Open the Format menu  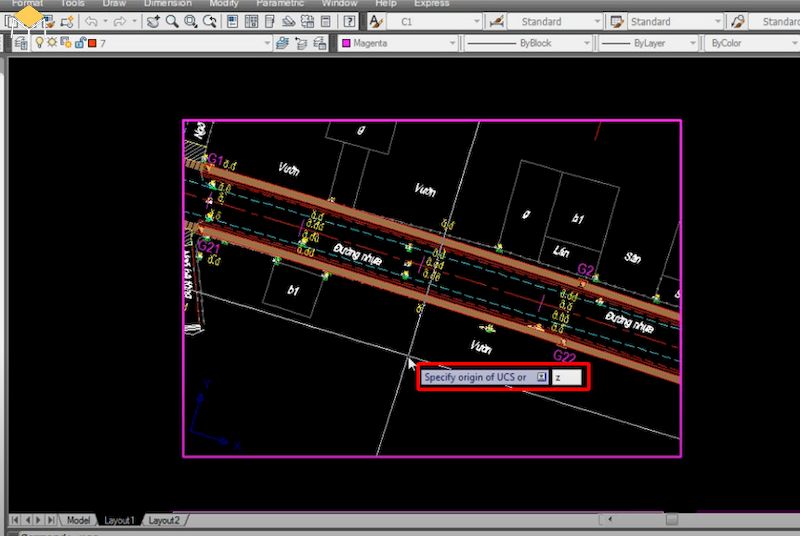28,3
